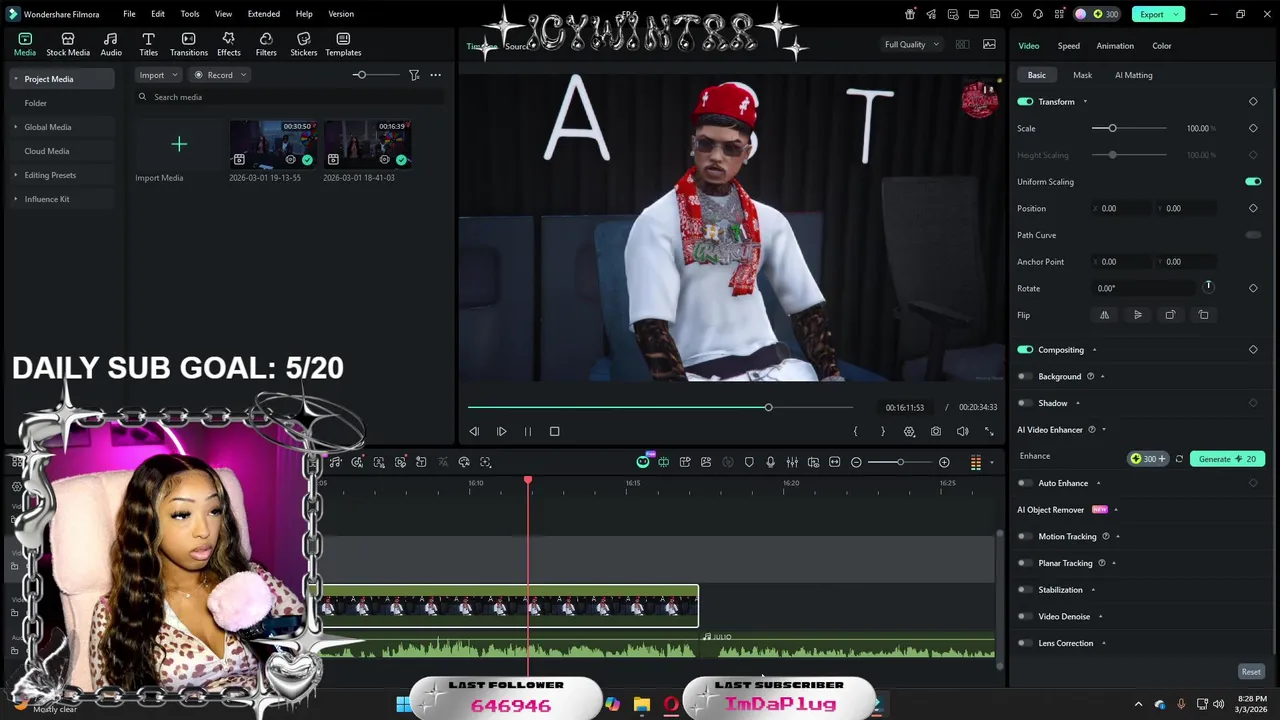Click the Reset button
1280x720 pixels.
point(1251,672)
